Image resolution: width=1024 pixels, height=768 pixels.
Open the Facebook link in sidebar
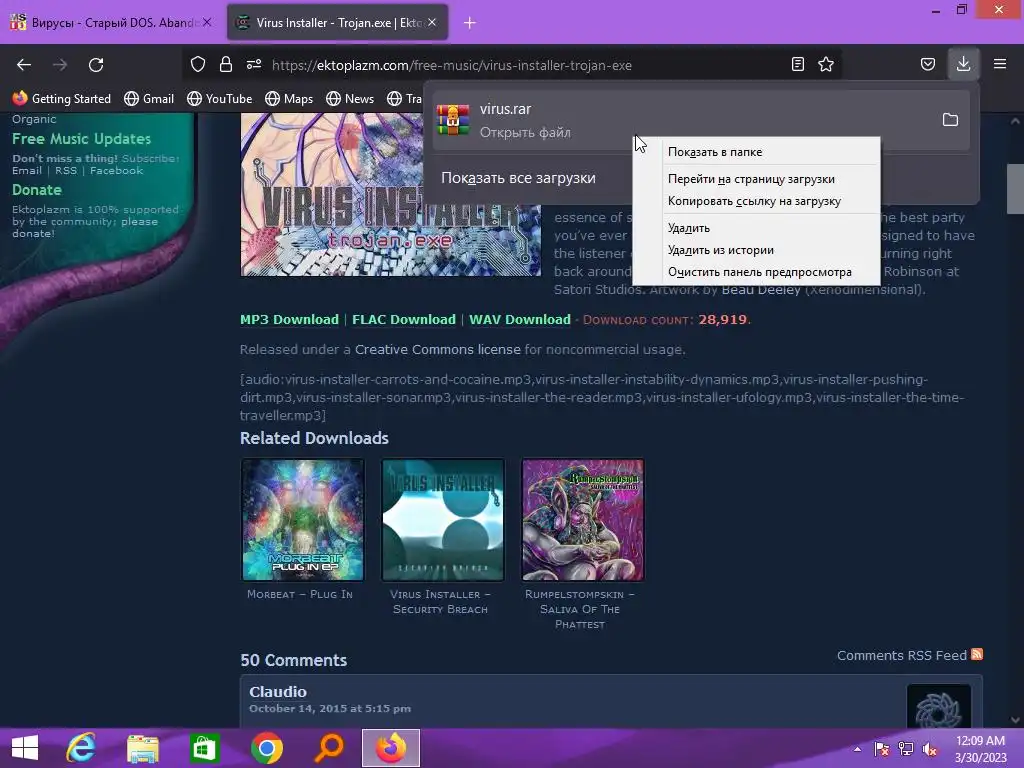click(116, 170)
